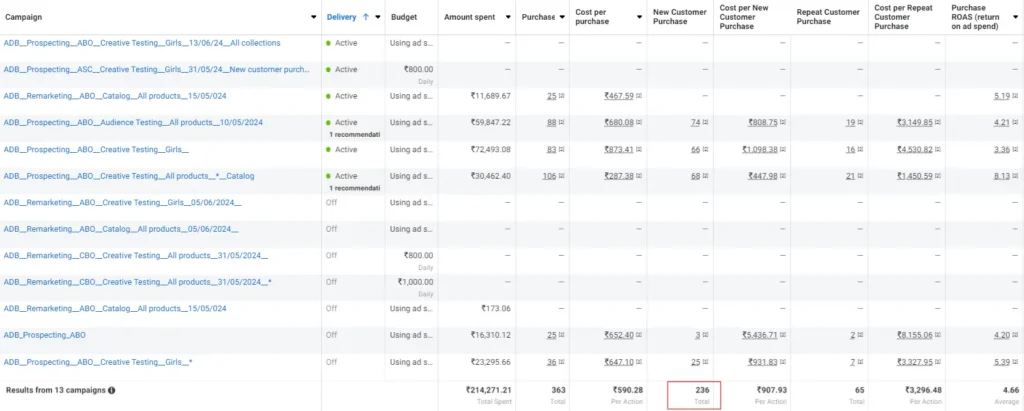Open the Purchase ROAS column options arrow
Viewport: 1024px width, 411px height.
pyautogui.click(x=1015, y=17)
